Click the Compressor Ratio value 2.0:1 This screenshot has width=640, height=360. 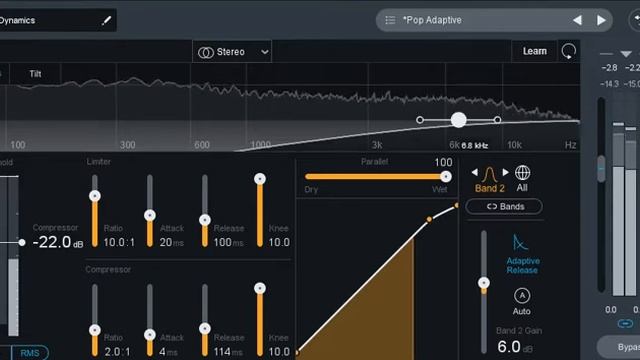tap(117, 352)
